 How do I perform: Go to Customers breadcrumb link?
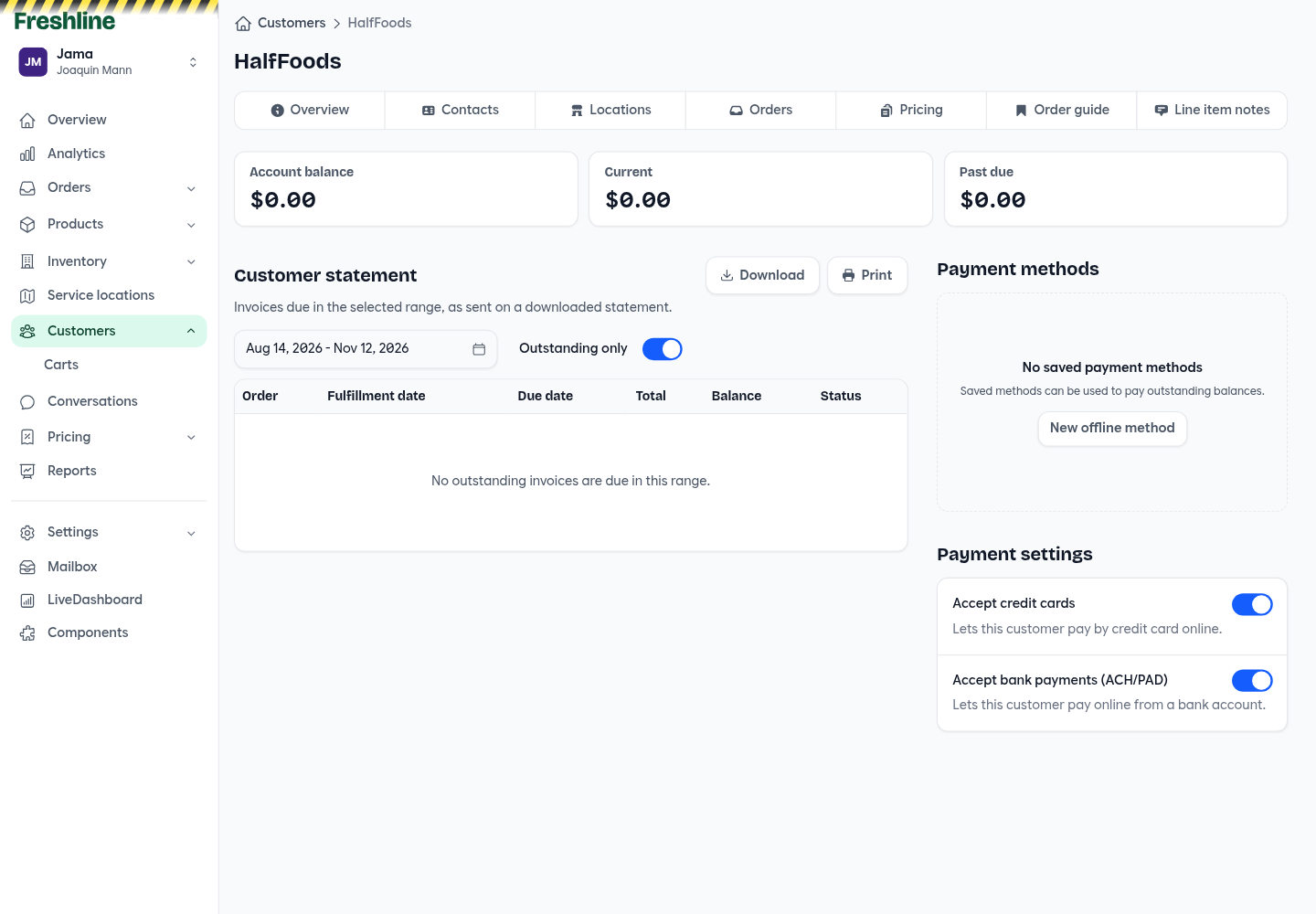[292, 23]
